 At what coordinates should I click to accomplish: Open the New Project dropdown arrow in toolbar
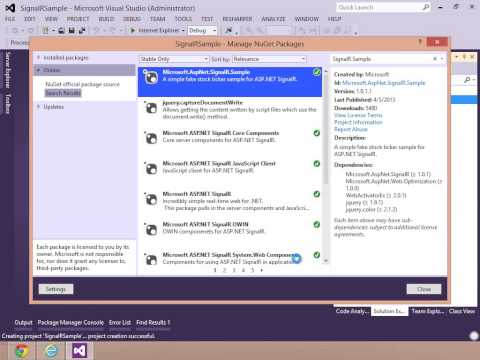[x=53, y=30]
